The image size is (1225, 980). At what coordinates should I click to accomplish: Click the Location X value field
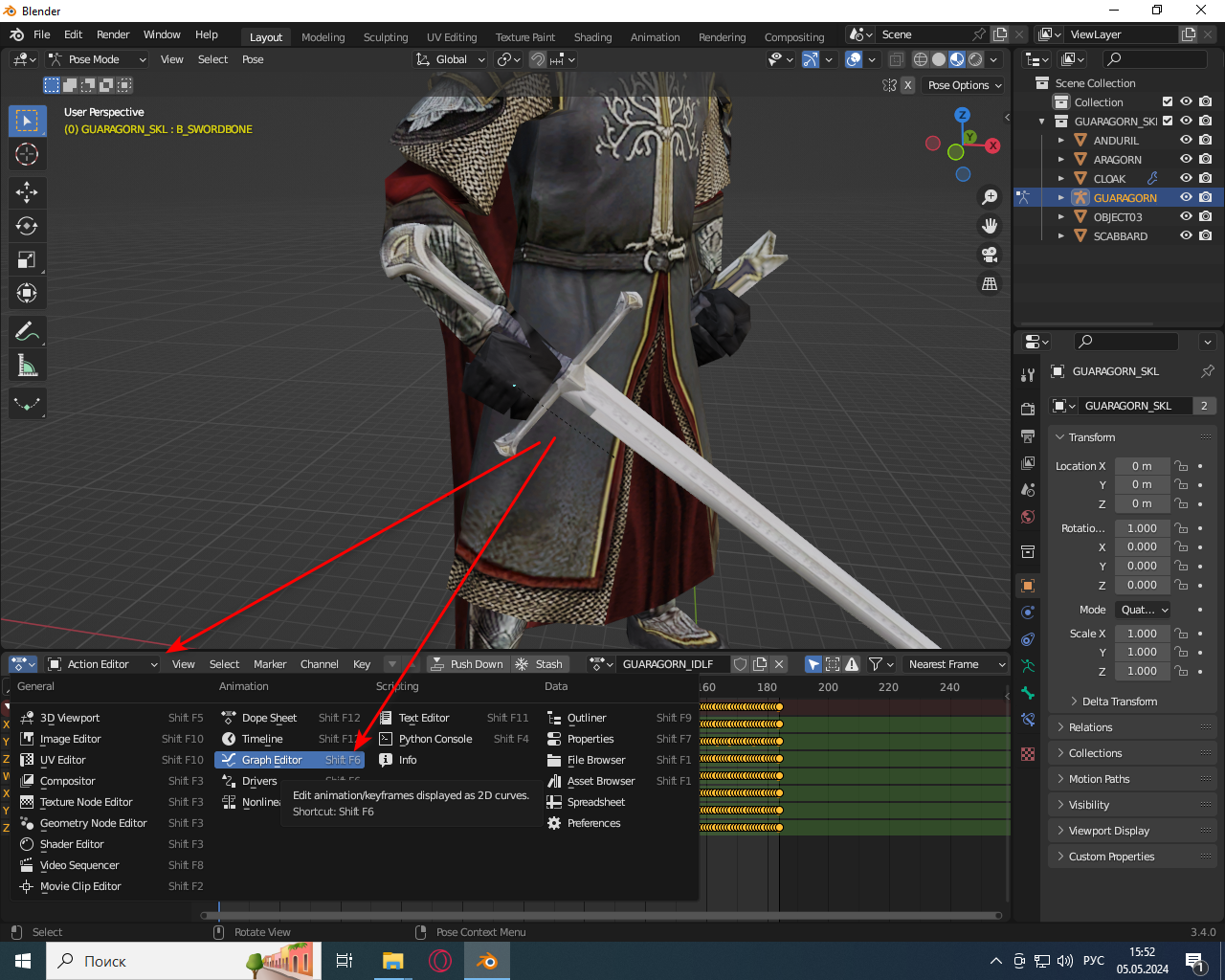point(1141,466)
